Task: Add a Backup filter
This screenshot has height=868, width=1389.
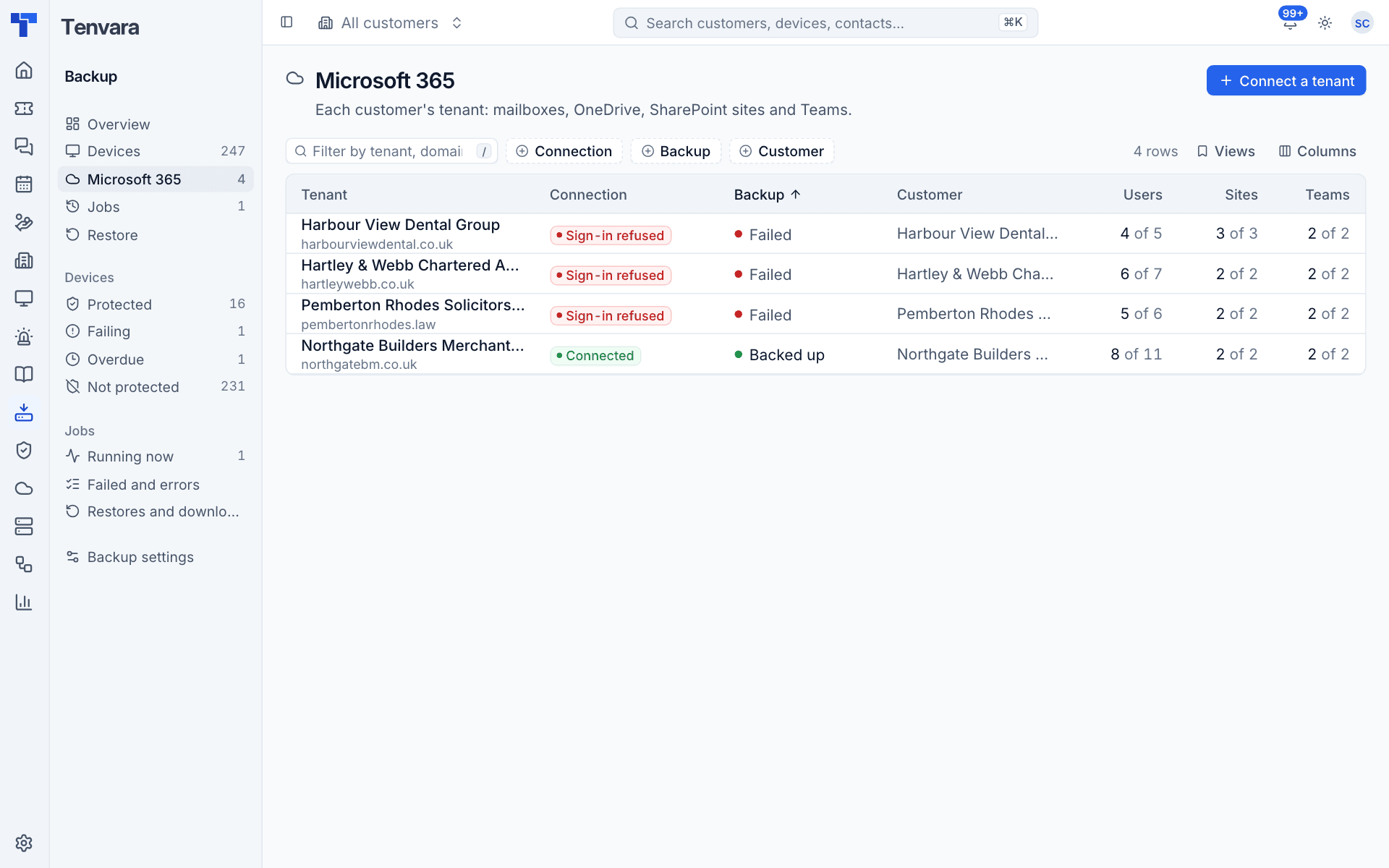Action: (676, 151)
